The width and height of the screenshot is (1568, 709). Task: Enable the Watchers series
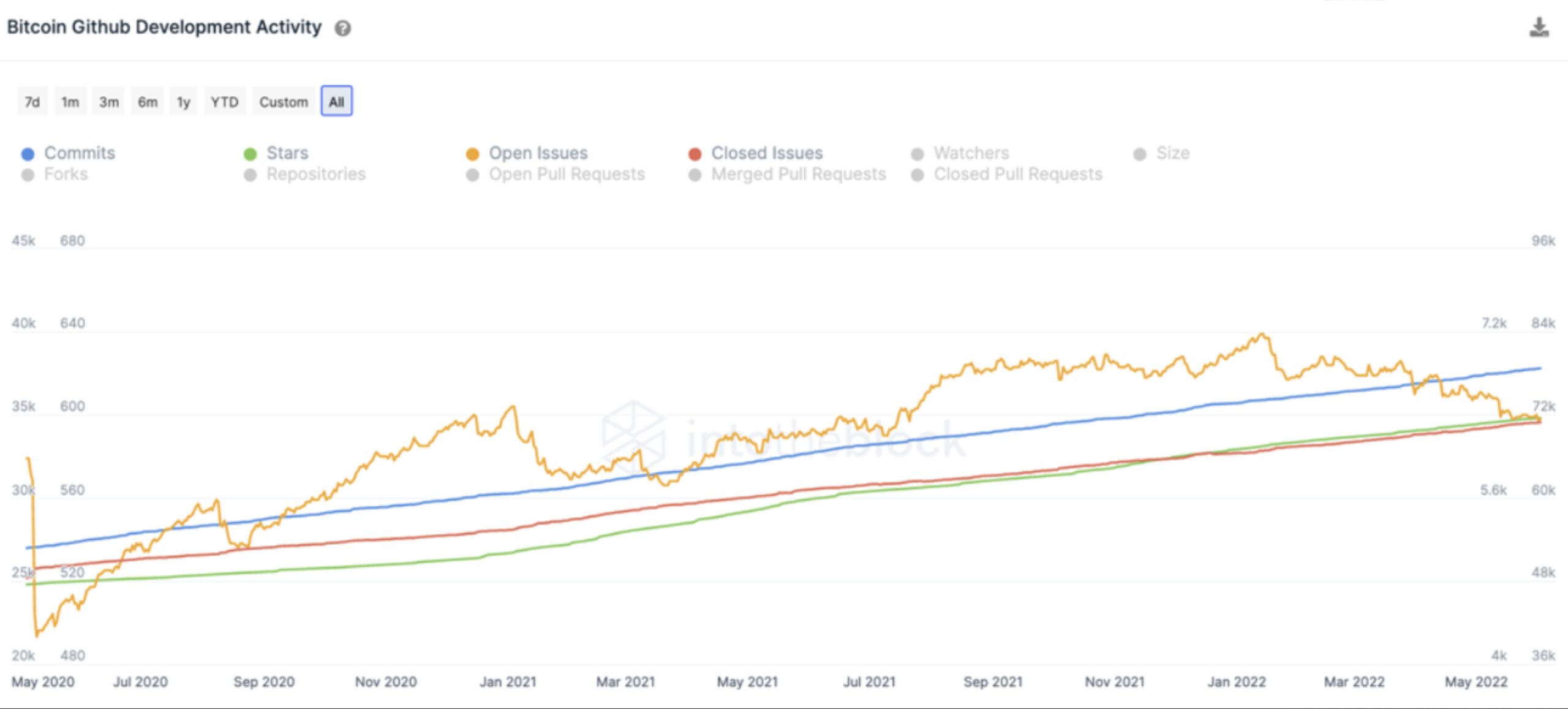click(x=971, y=153)
